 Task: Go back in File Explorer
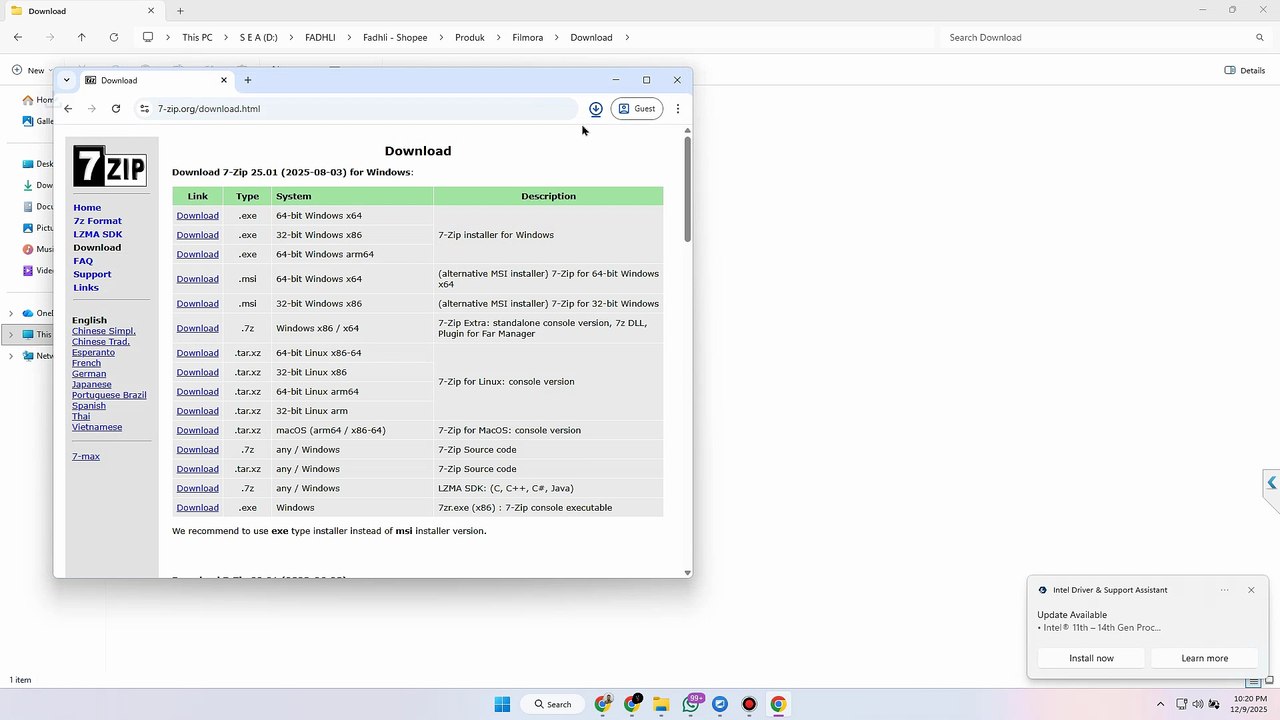tap(18, 37)
